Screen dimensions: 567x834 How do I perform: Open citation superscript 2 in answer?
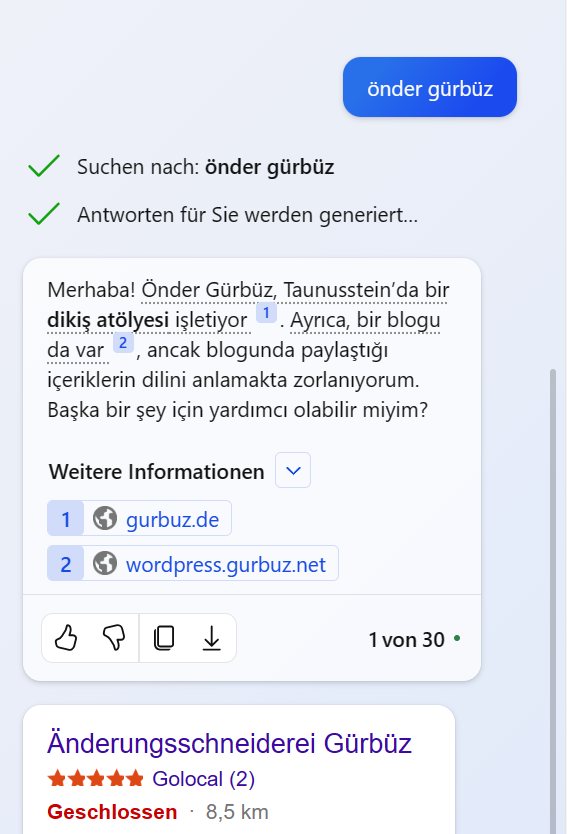[123, 343]
